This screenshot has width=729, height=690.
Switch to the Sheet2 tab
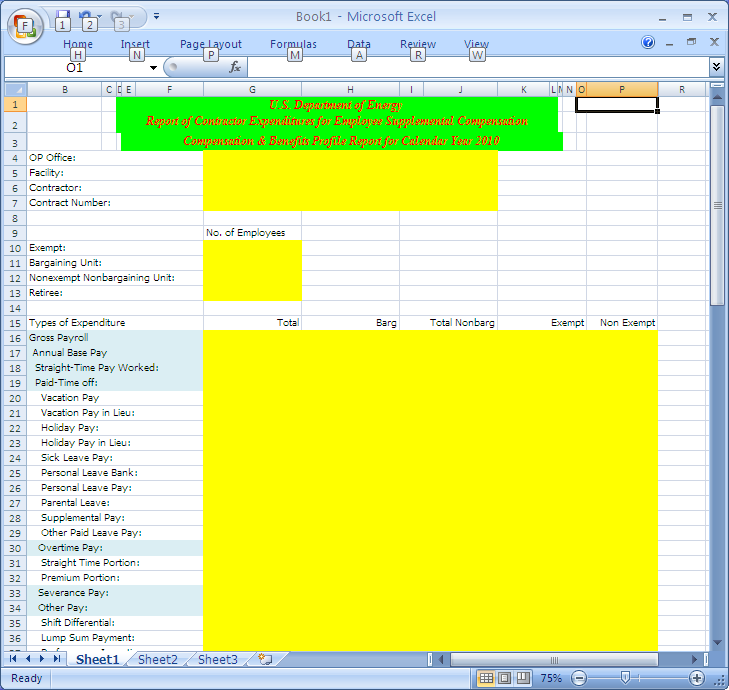[158, 660]
